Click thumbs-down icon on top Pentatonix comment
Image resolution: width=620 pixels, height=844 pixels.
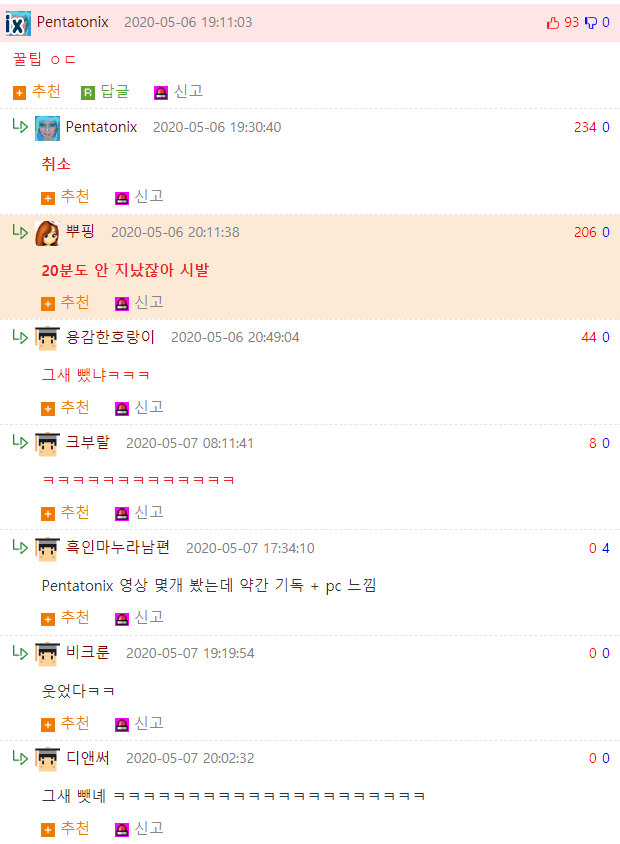pyautogui.click(x=591, y=23)
